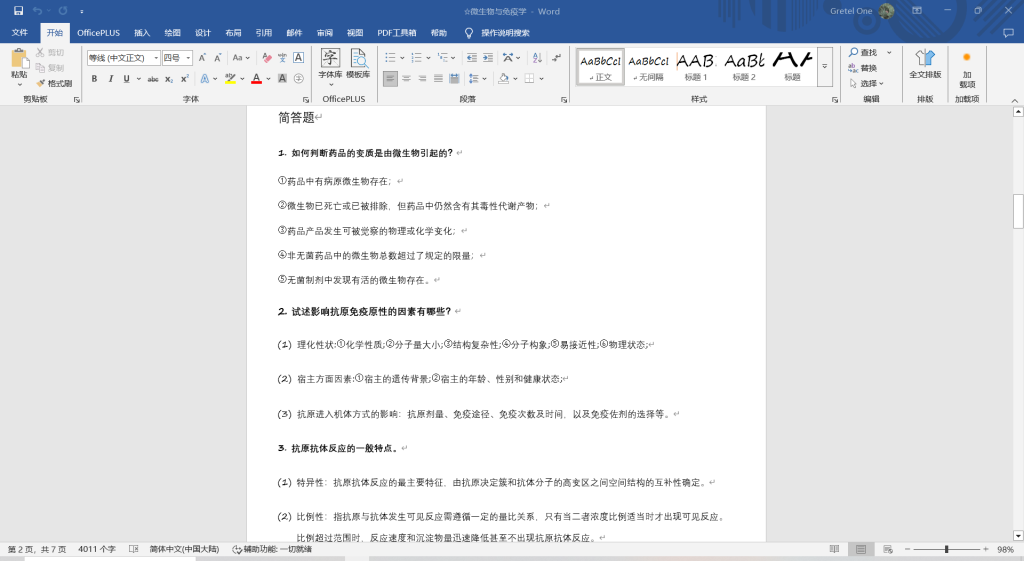Toggle strikethrough abc formatting
This screenshot has height=561, width=1024.
pos(153,78)
